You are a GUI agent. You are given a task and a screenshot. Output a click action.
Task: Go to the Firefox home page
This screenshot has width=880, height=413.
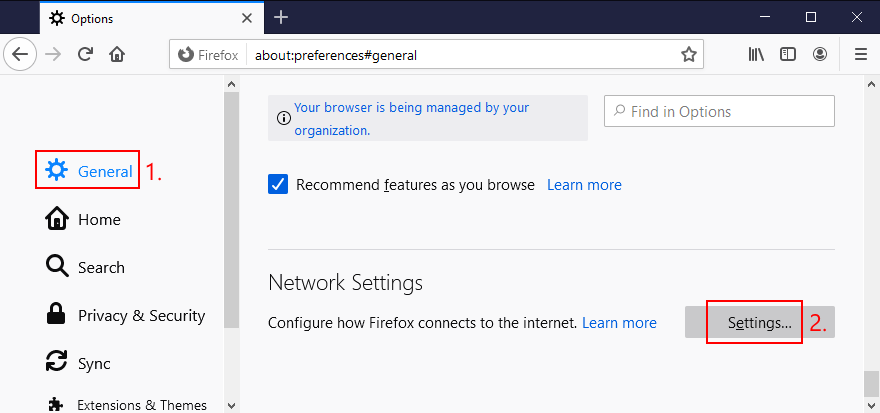118,55
